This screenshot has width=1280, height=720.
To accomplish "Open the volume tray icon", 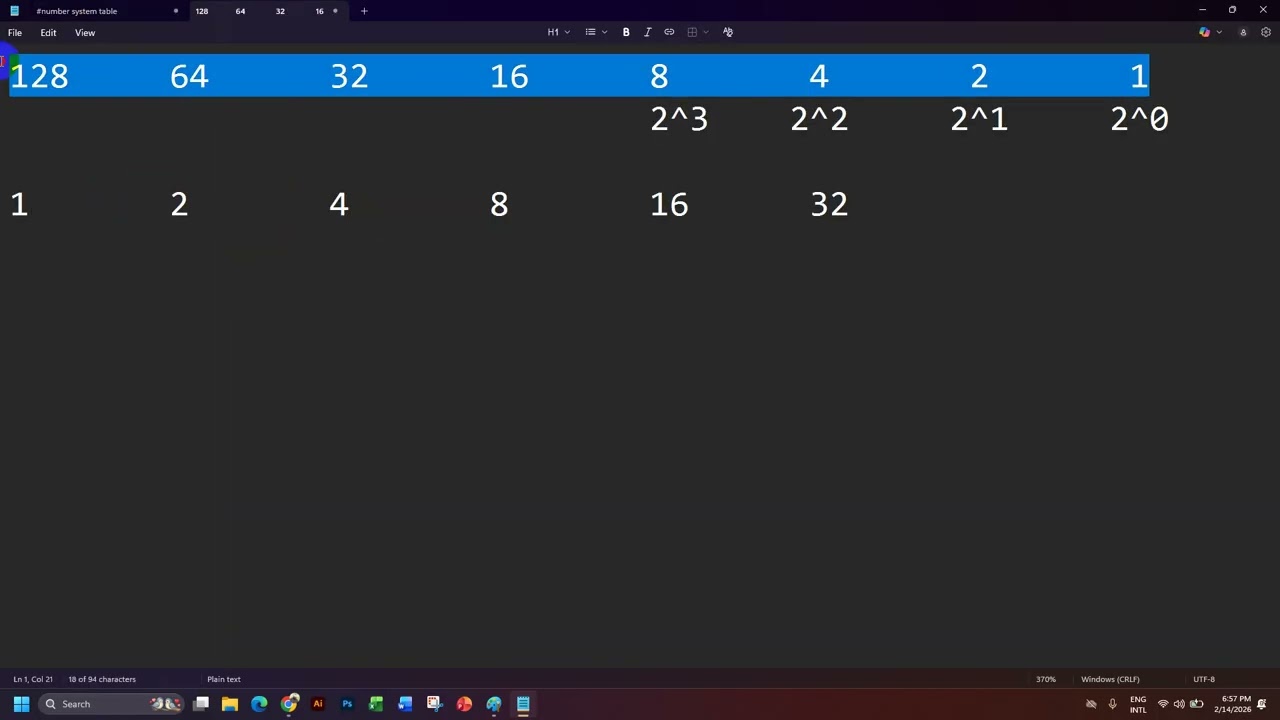I will point(1179,704).
